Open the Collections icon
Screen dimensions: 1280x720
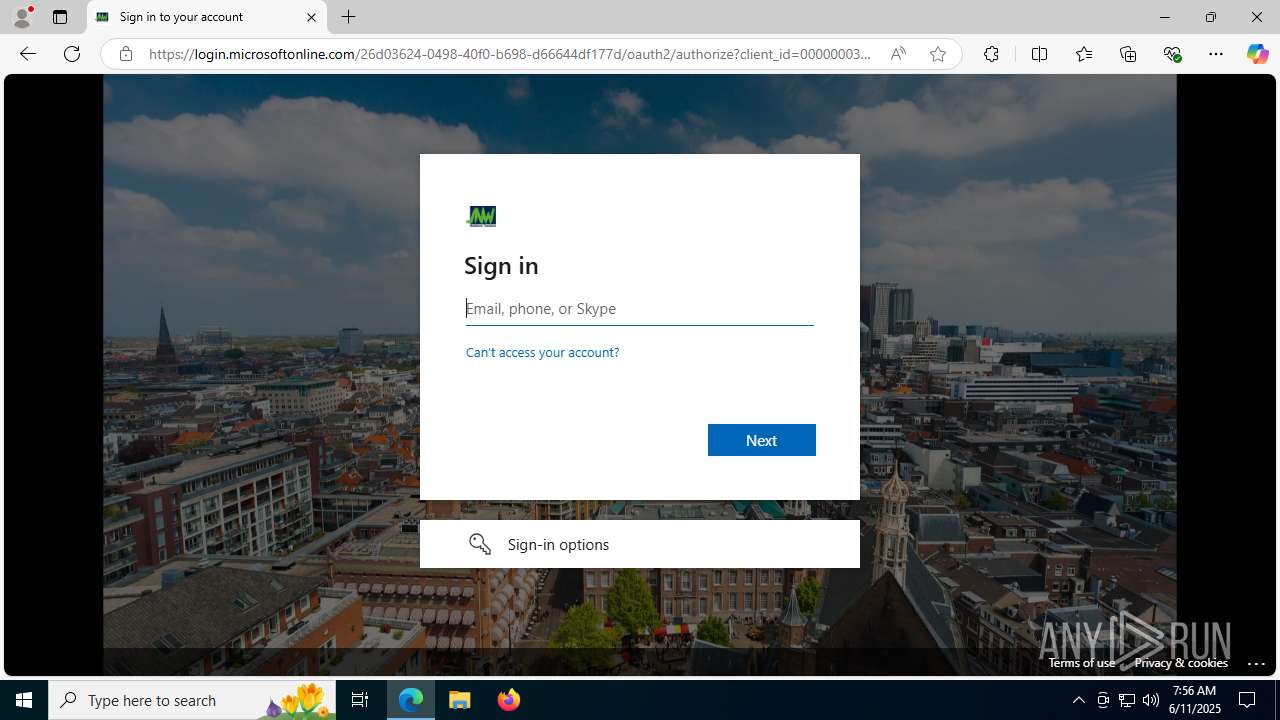1128,54
